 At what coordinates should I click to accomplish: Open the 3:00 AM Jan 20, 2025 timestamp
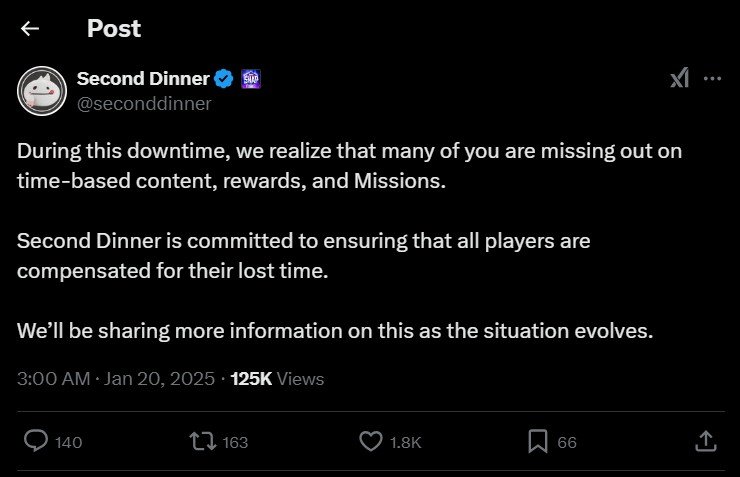point(116,379)
